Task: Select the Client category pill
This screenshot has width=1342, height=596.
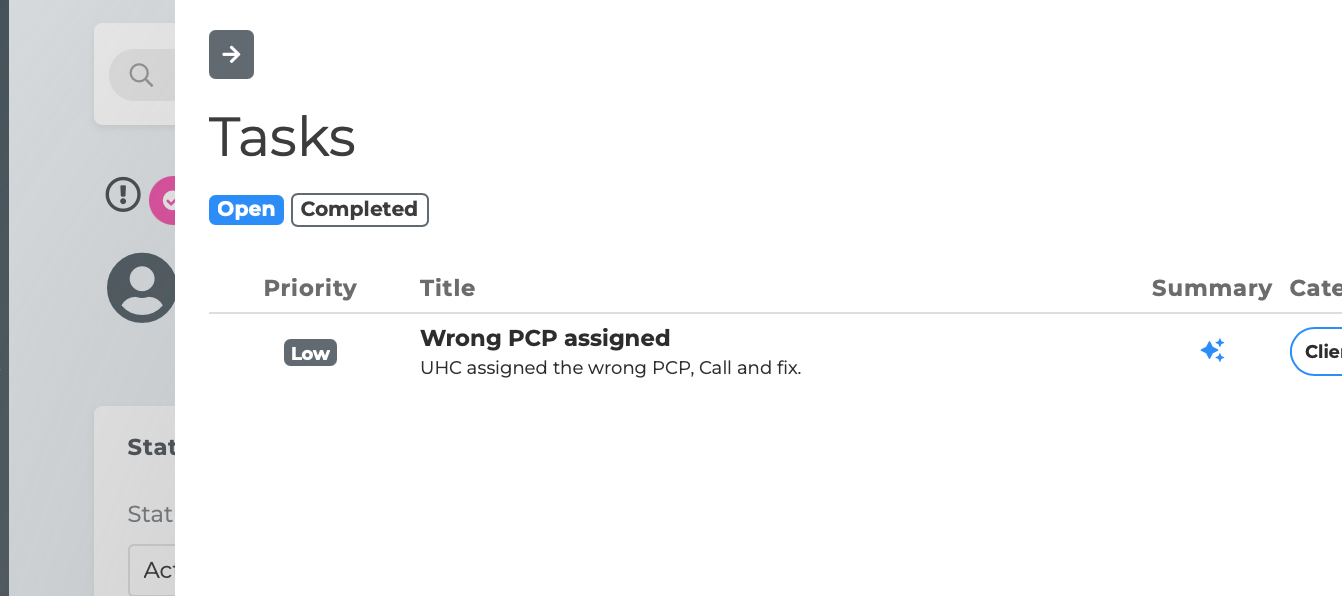Action: coord(1320,352)
